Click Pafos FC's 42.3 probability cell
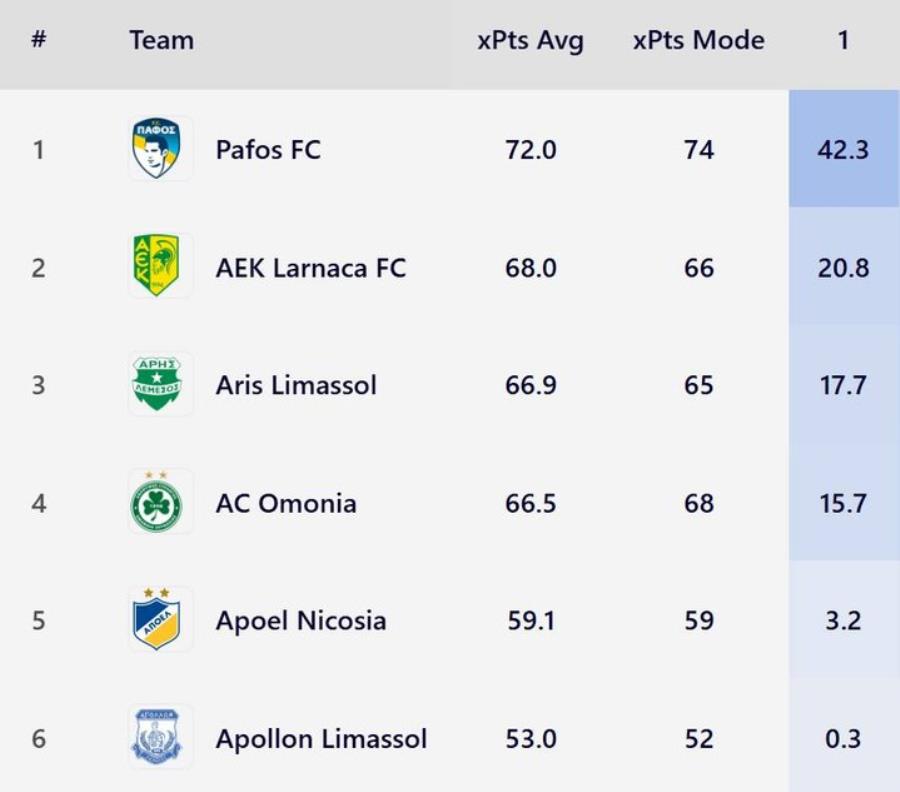The height and width of the screenshot is (792, 900). (843, 150)
